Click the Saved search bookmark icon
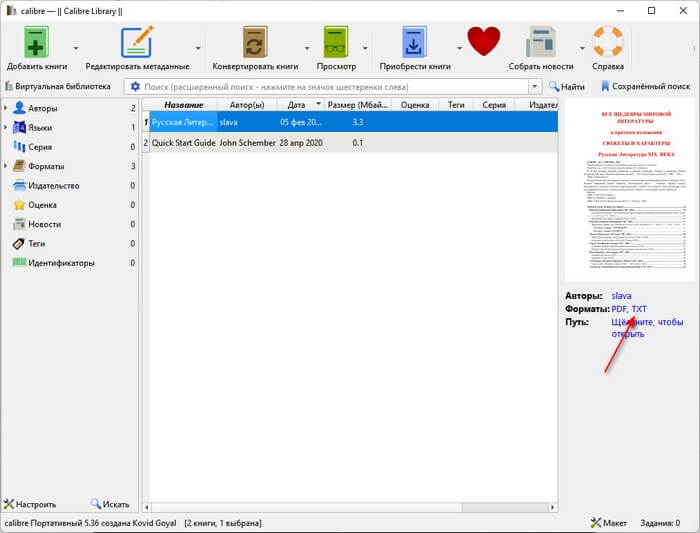 pos(605,86)
